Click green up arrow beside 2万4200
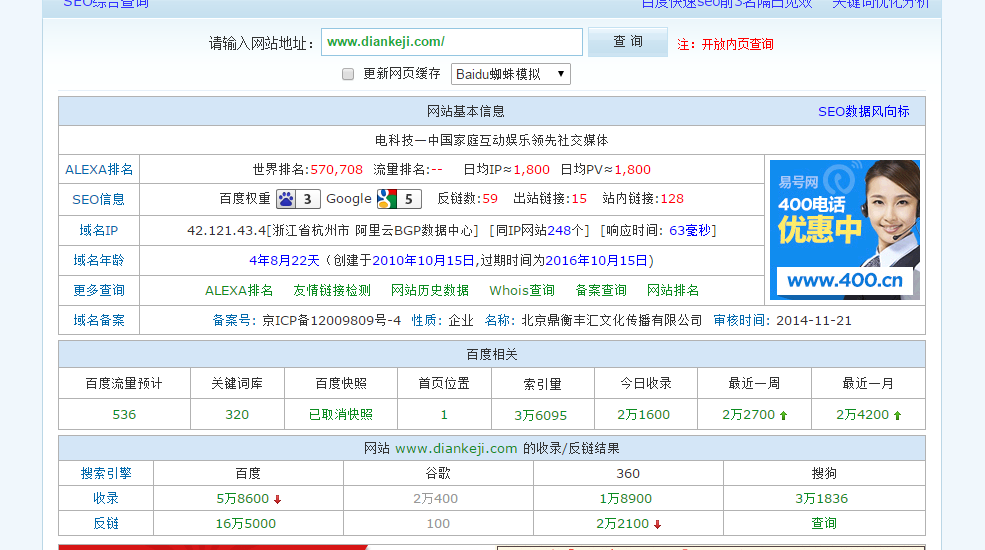This screenshot has width=985, height=550. 897,416
